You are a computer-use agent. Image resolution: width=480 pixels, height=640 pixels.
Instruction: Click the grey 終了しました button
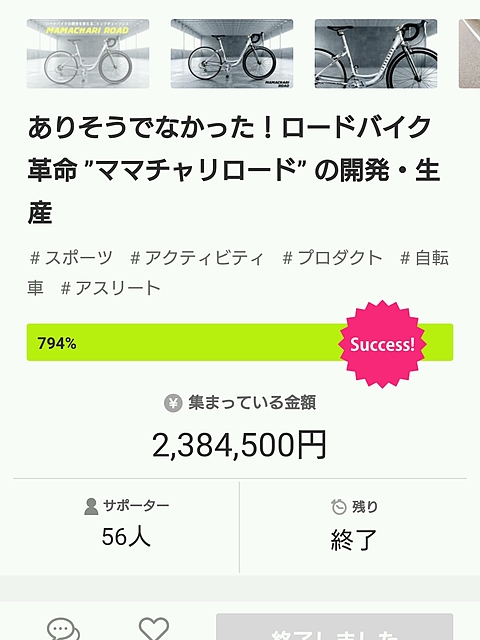click(334, 627)
